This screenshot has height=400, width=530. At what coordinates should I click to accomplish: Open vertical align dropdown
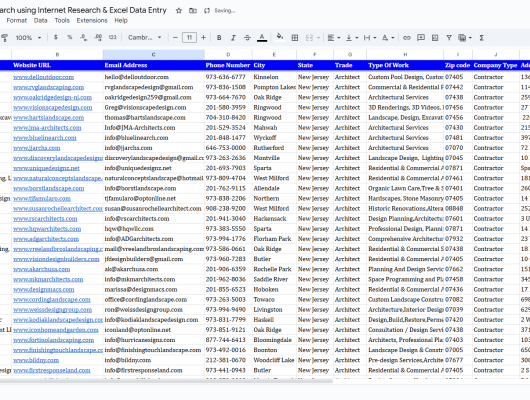[352, 38]
